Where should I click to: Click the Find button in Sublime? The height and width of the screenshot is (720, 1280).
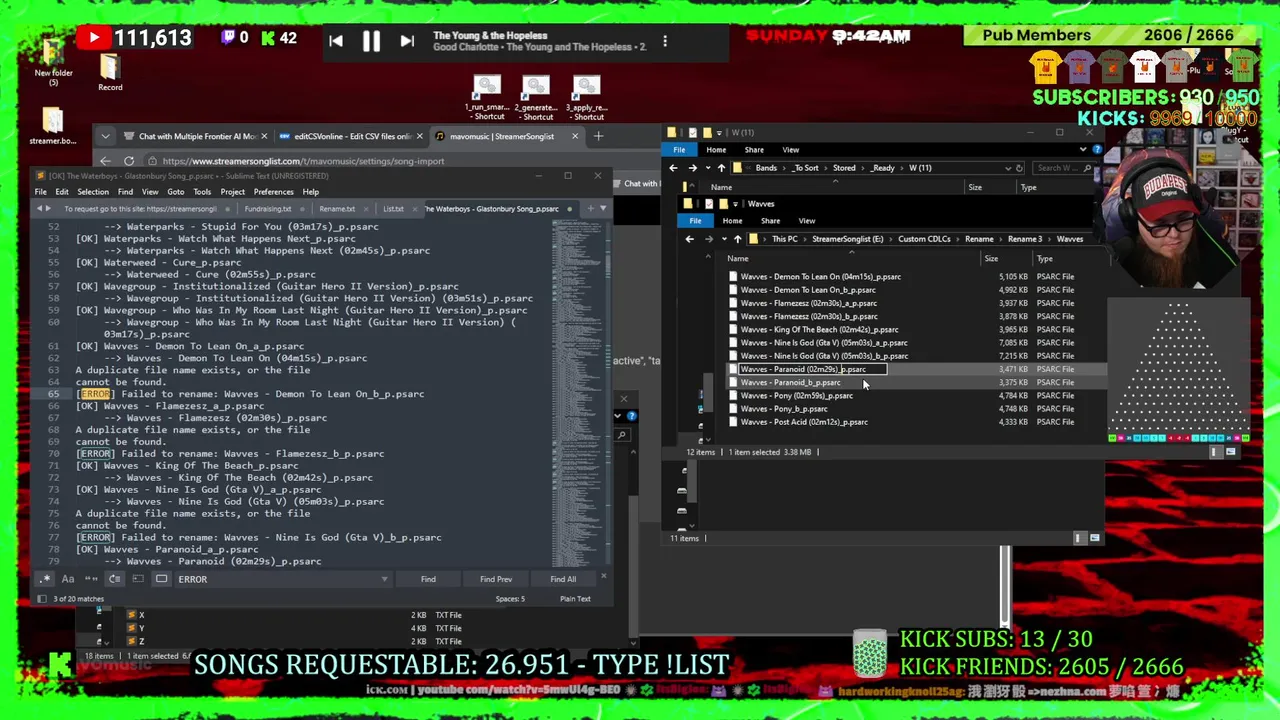coord(428,579)
